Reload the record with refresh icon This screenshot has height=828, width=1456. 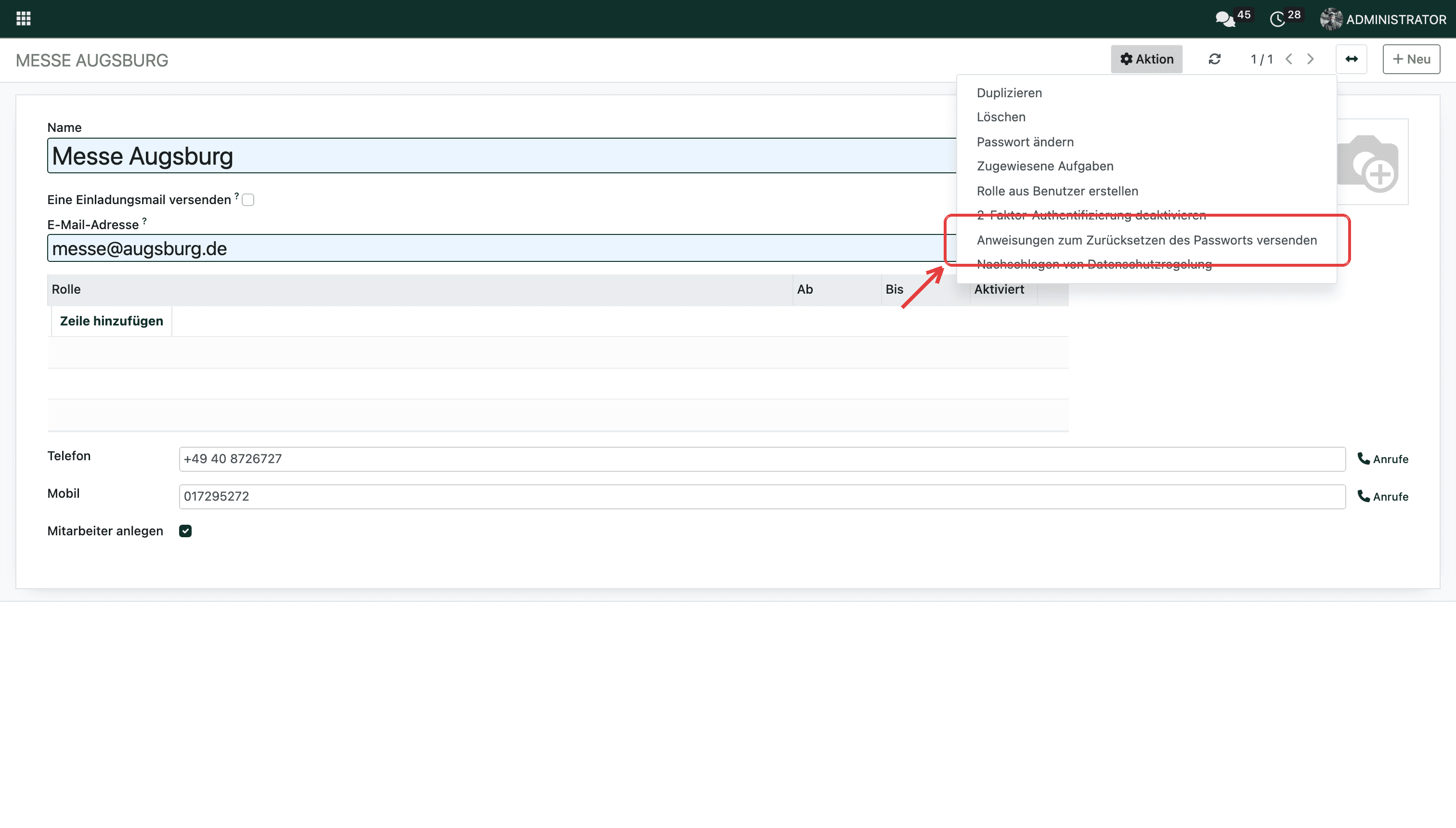pyautogui.click(x=1214, y=59)
